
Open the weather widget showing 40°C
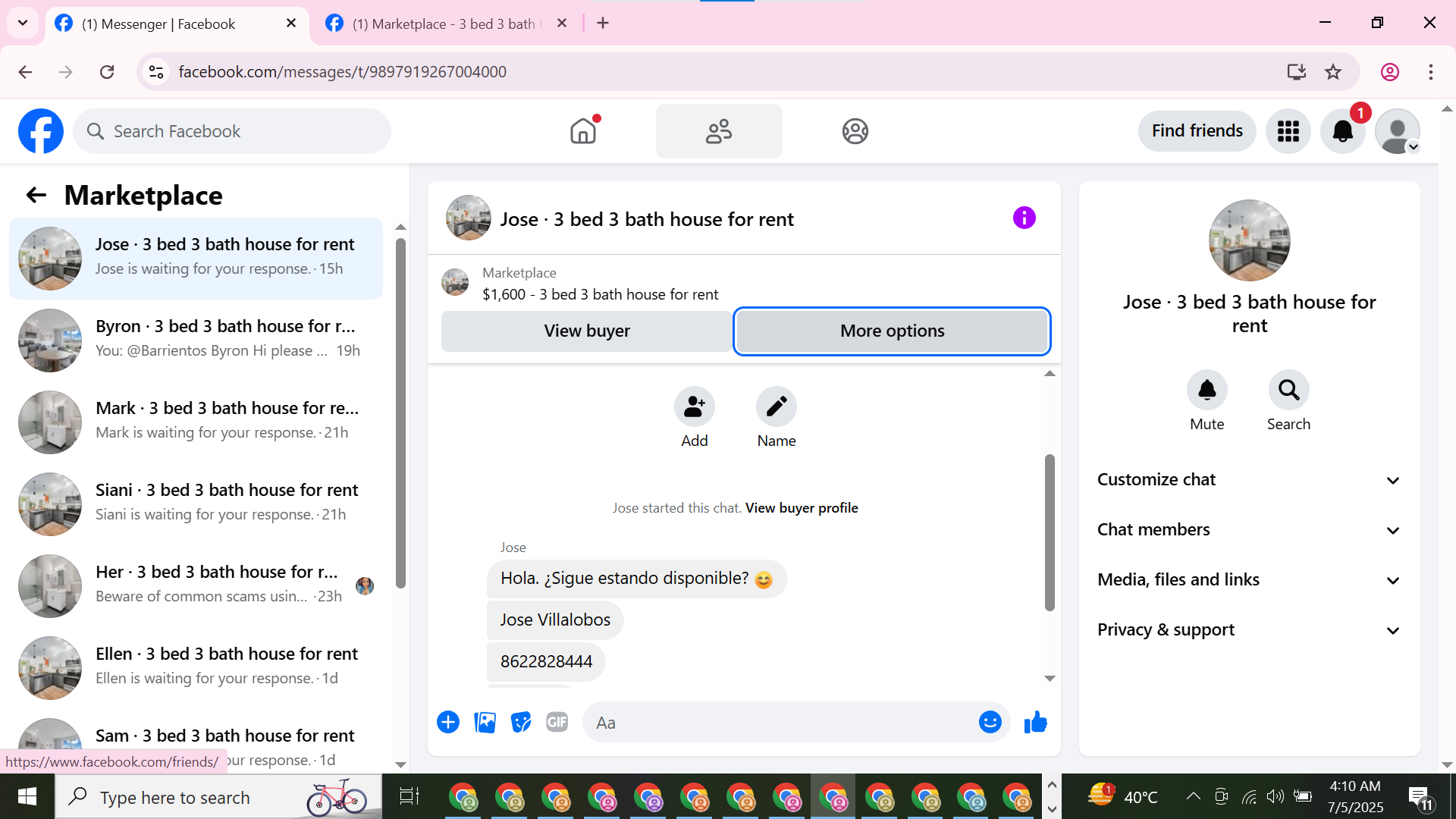(1122, 796)
